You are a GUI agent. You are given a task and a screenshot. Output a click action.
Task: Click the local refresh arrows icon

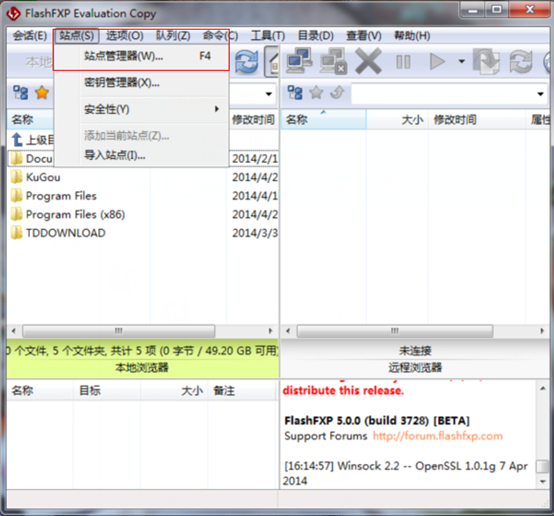pyautogui.click(x=247, y=62)
